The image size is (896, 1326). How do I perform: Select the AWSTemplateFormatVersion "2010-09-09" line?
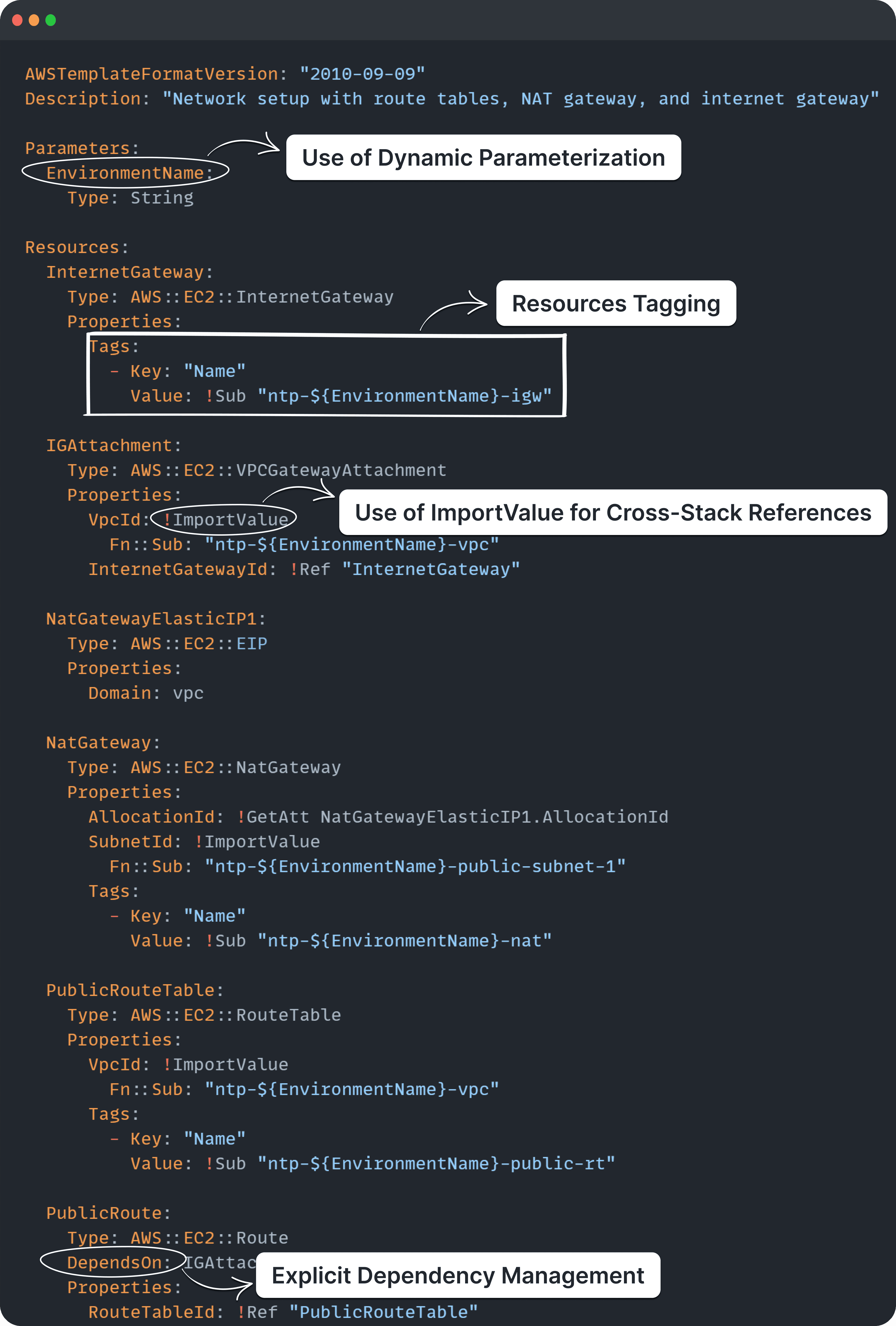coord(225,74)
